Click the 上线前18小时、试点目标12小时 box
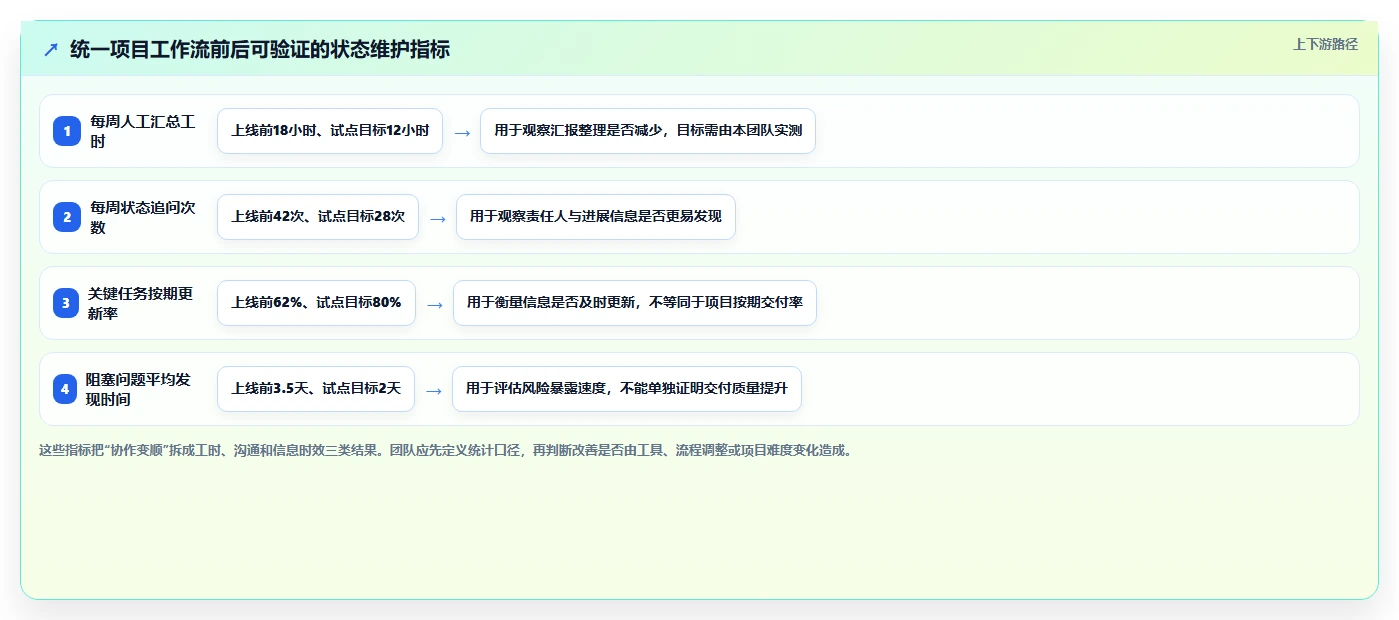1399x620 pixels. pos(330,131)
